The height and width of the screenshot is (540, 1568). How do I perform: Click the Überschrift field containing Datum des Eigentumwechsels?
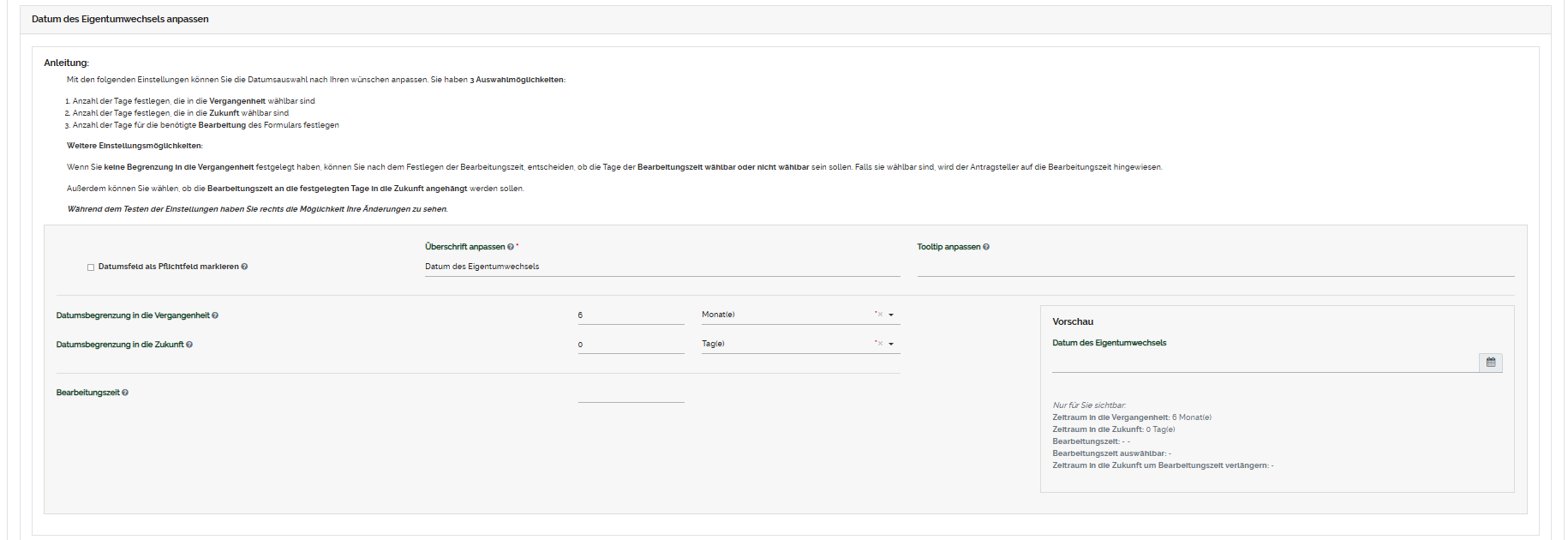pyautogui.click(x=661, y=267)
